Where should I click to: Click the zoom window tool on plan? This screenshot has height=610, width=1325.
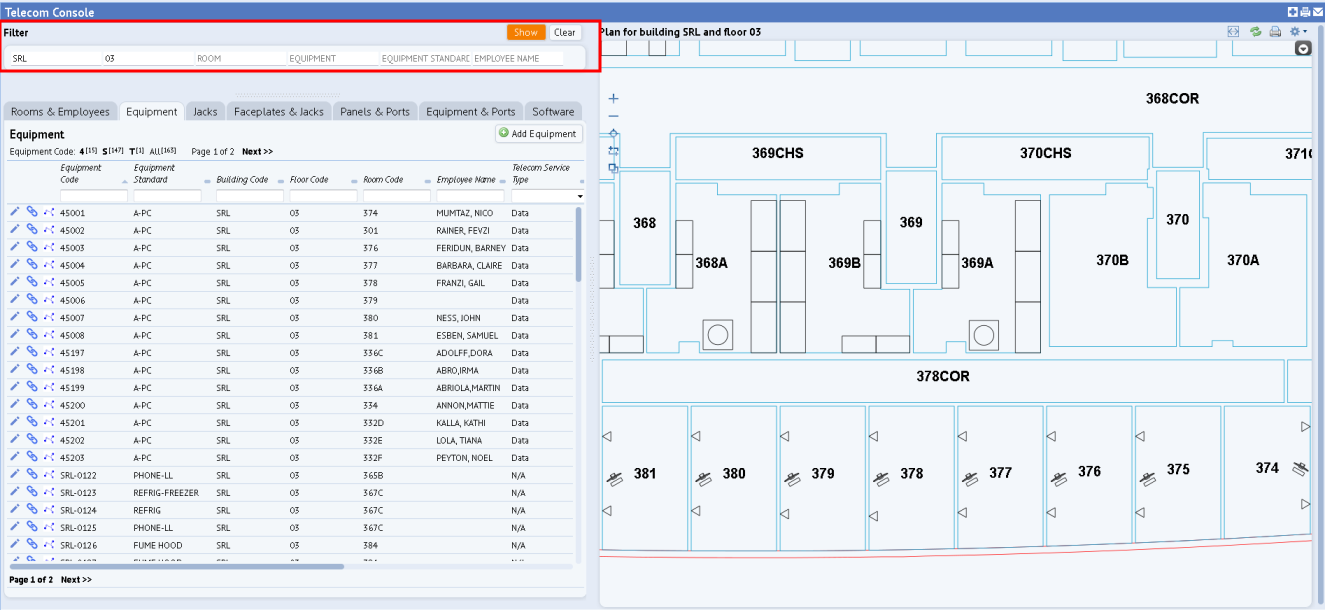click(x=614, y=150)
